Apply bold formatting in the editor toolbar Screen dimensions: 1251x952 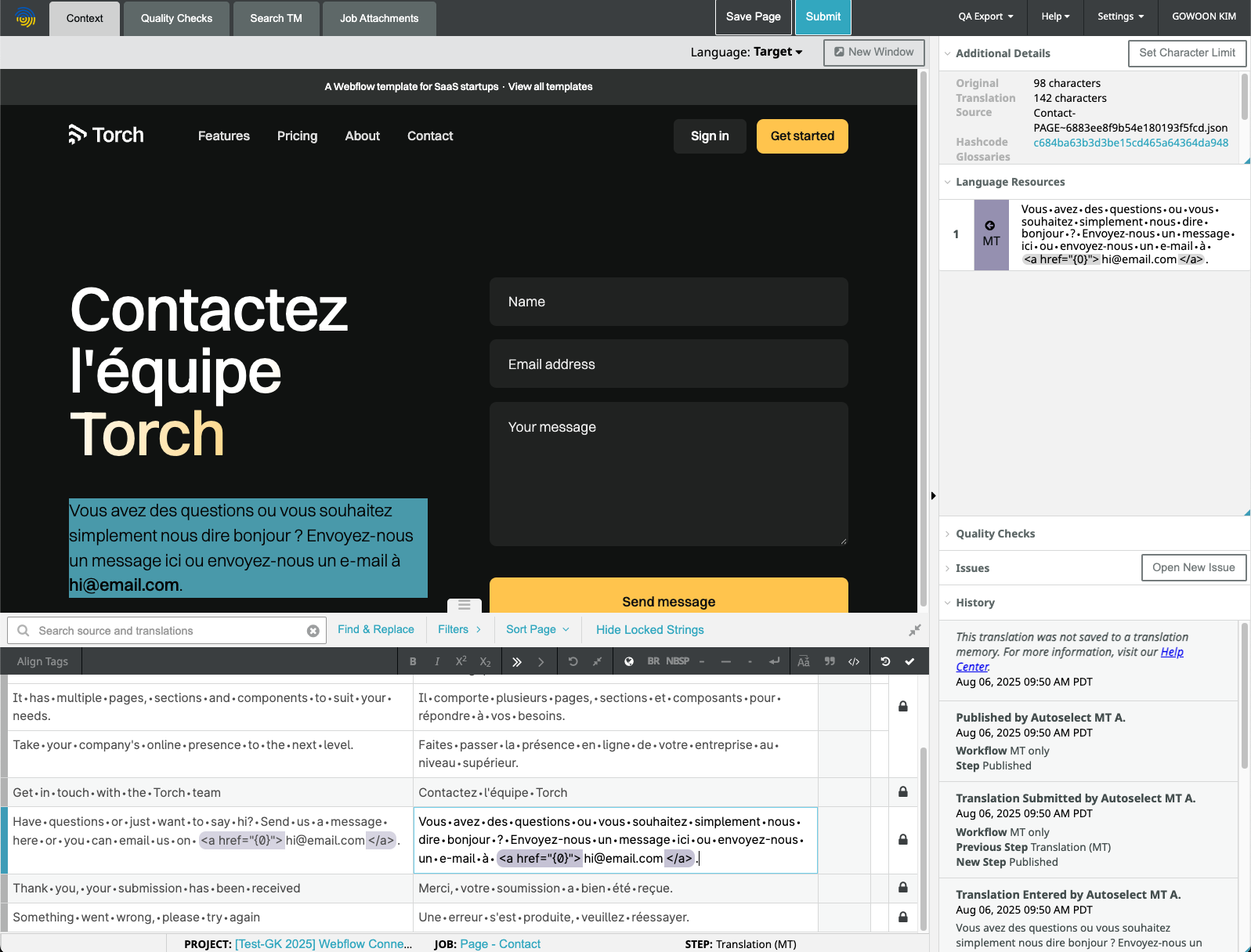pos(413,661)
